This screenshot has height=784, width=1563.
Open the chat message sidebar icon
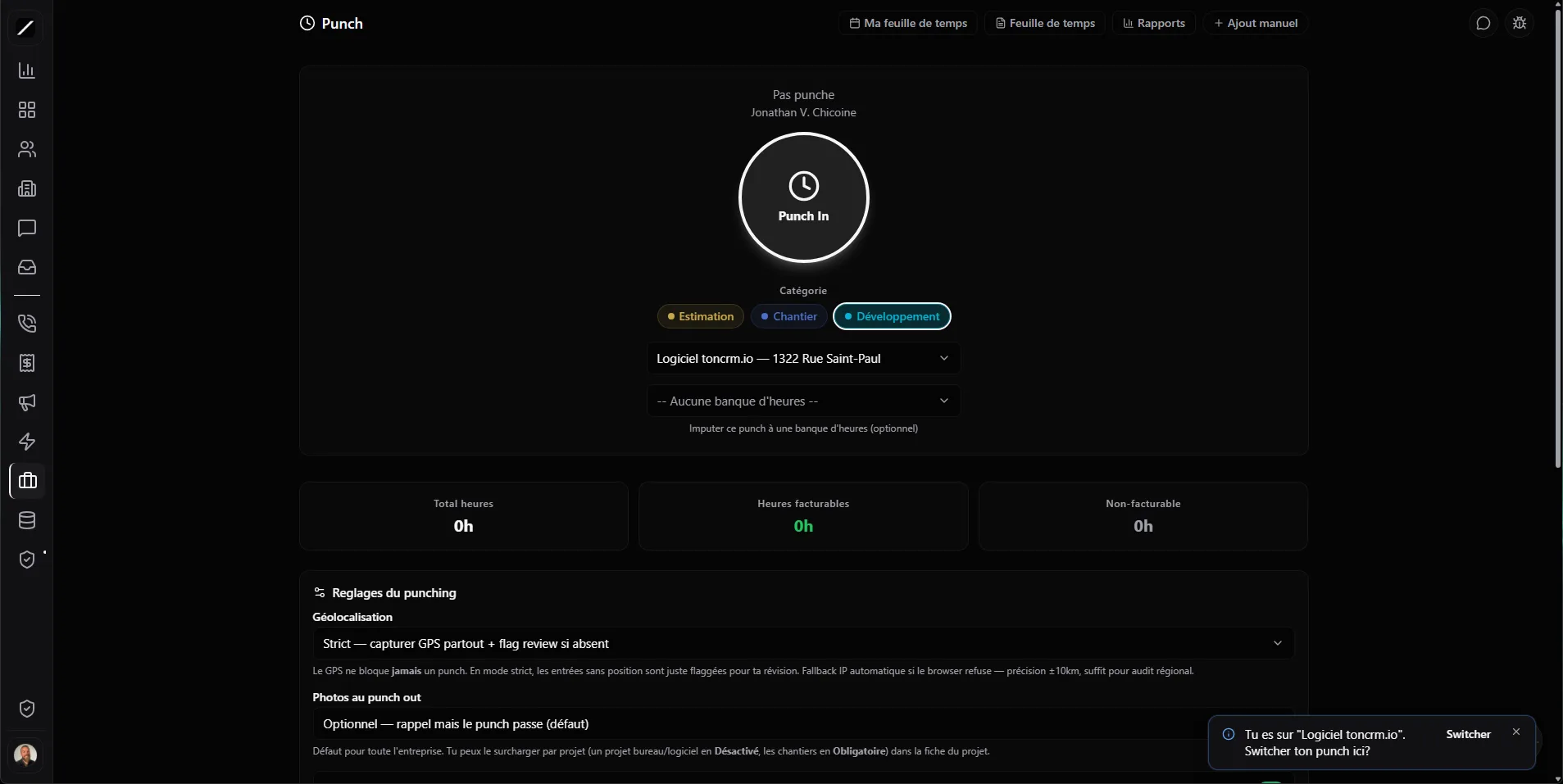pyautogui.click(x=27, y=228)
